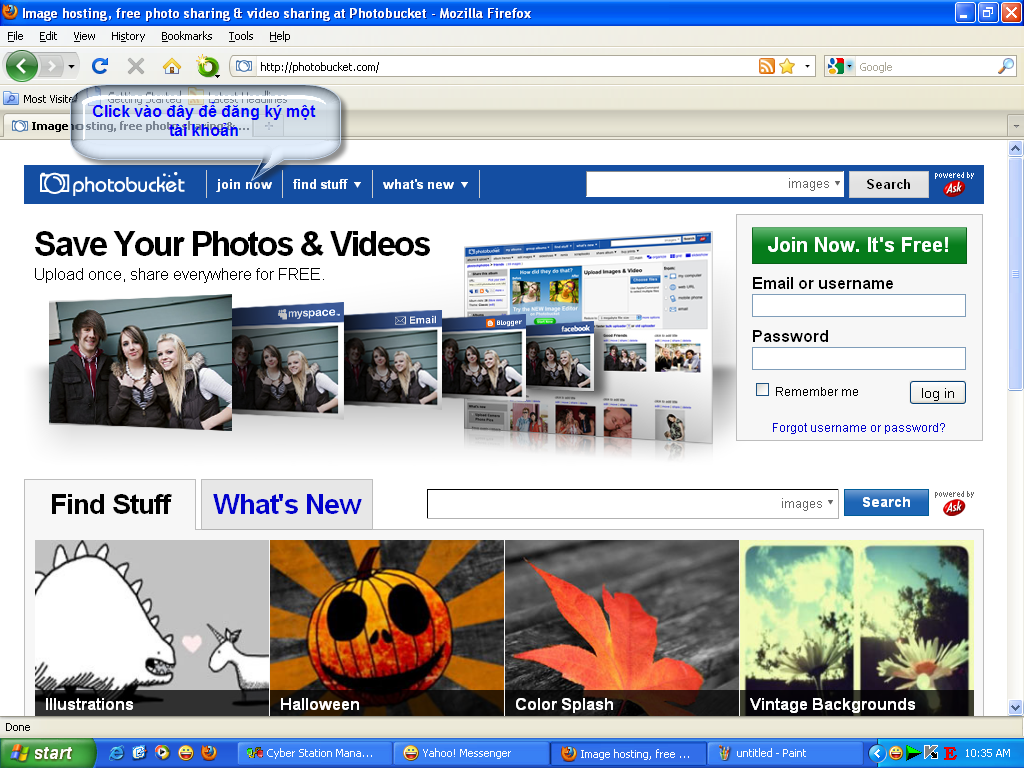Click the Yahoo smiley icon in the system tray
The width and height of the screenshot is (1024, 768).
(x=896, y=753)
